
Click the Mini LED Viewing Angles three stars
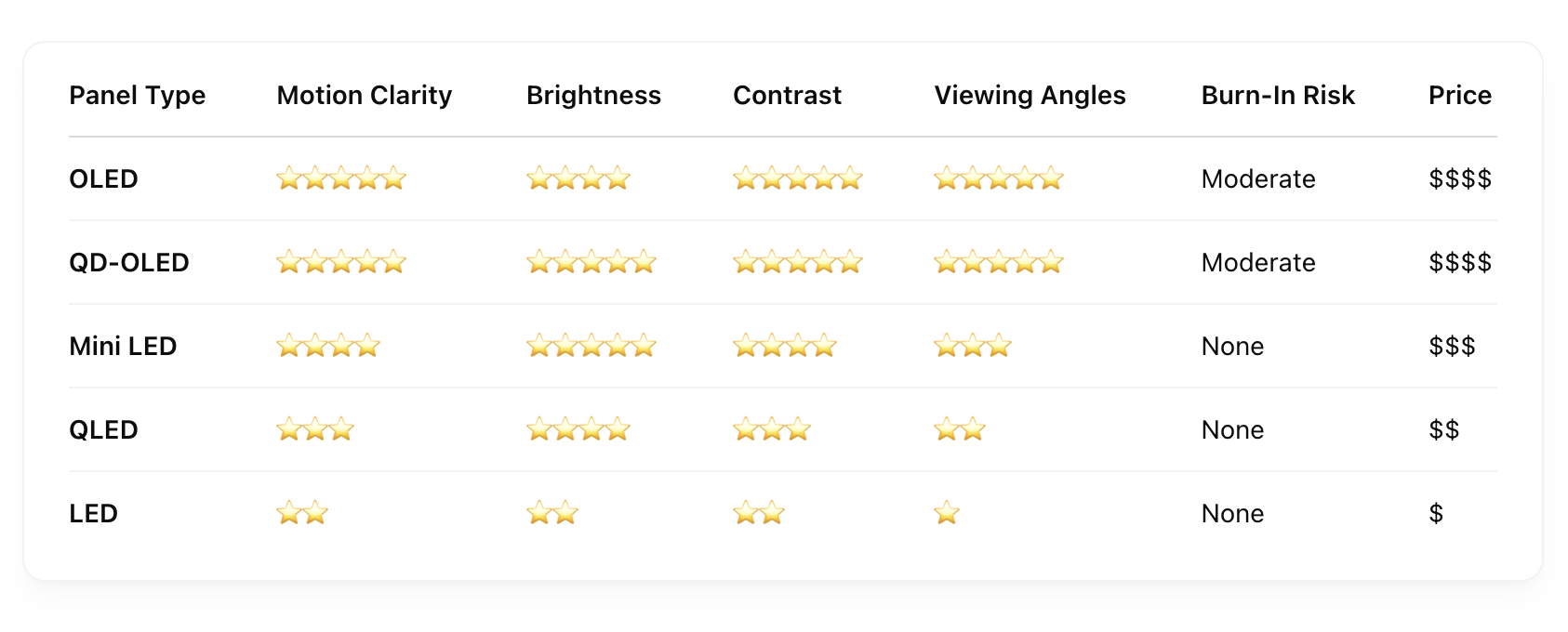pos(973,346)
